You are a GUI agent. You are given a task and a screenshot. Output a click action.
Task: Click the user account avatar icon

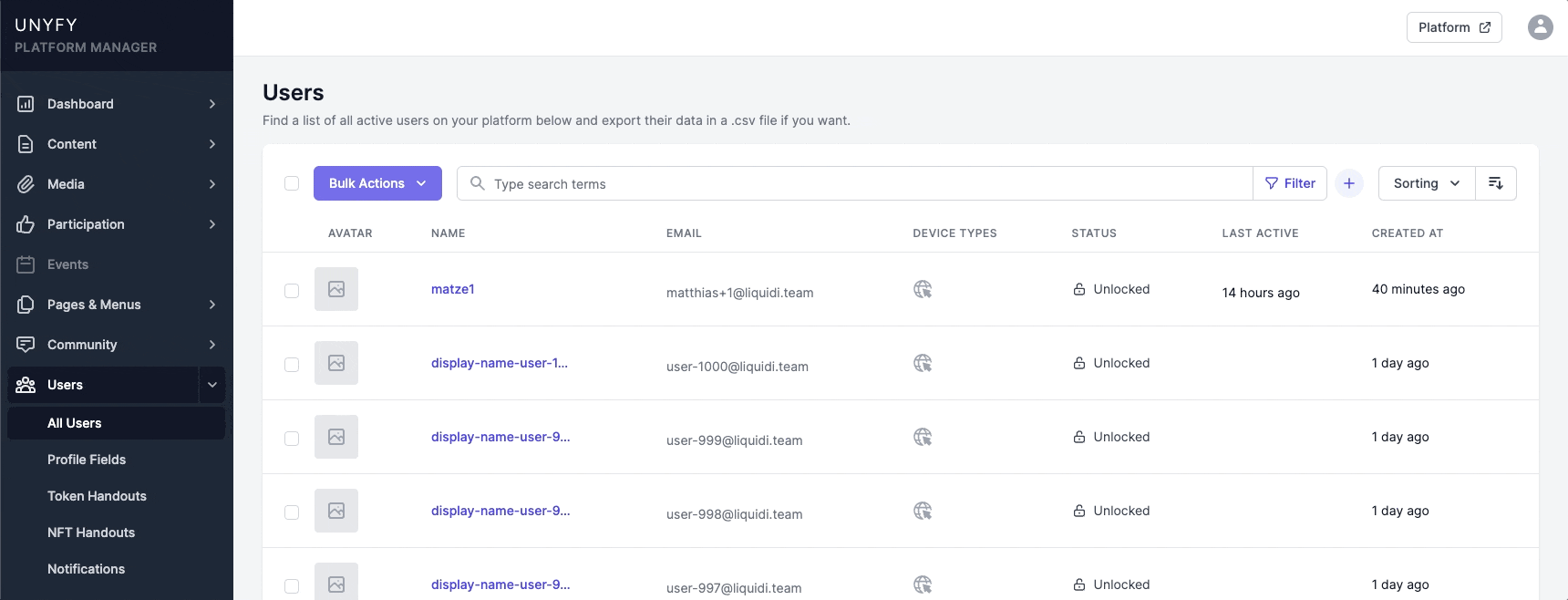tap(1540, 27)
